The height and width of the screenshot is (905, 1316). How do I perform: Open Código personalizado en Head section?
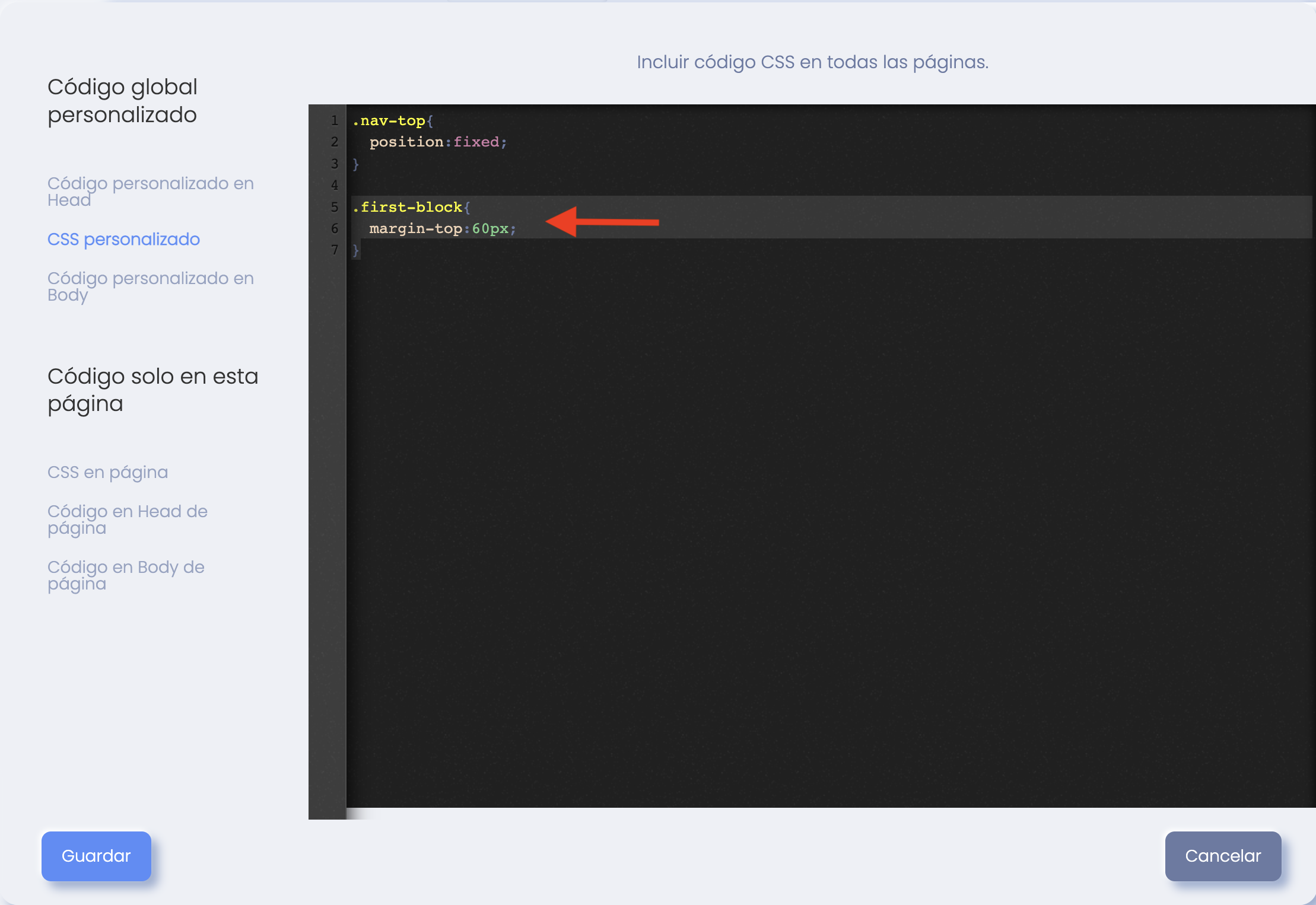tap(151, 192)
